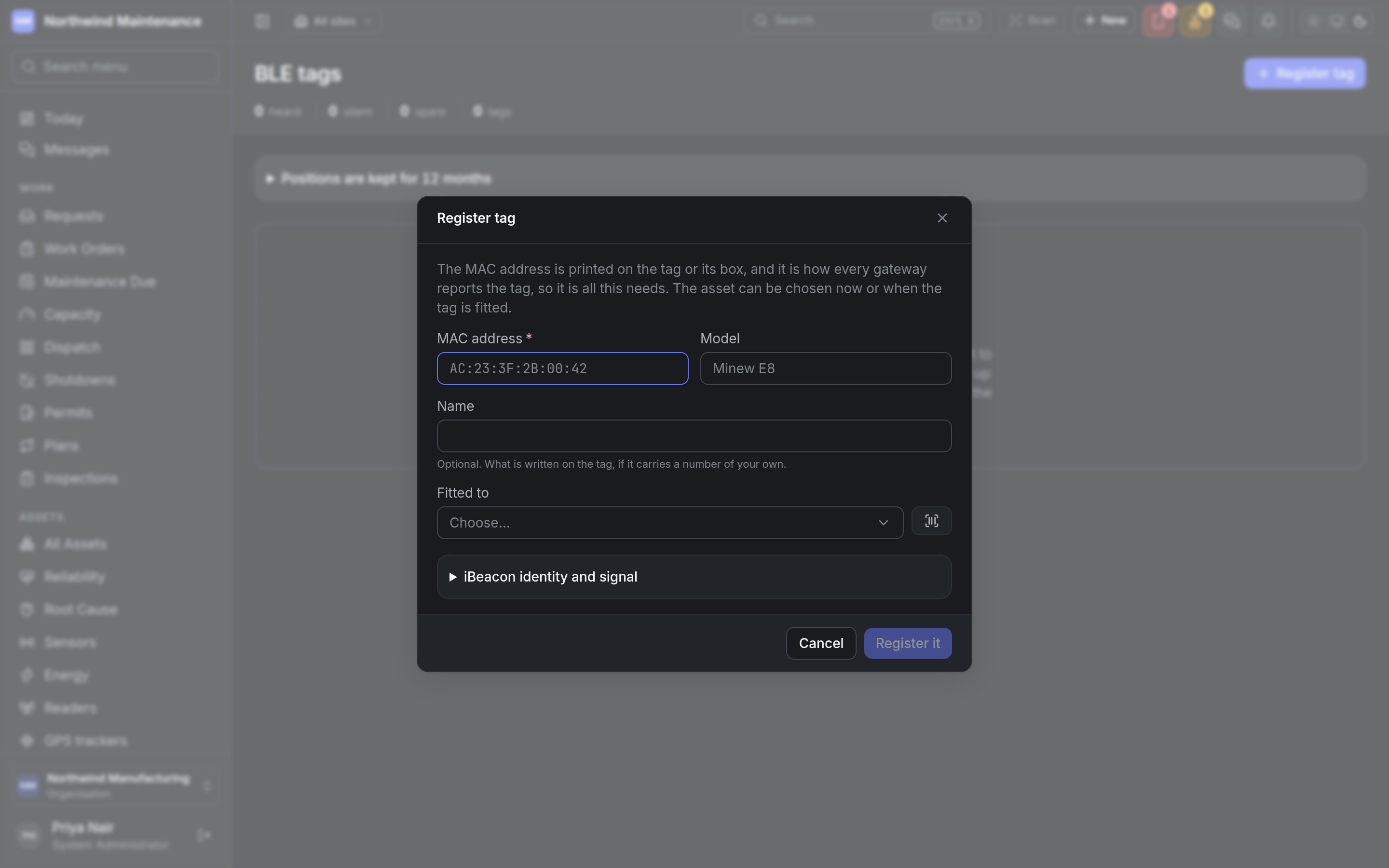Cancel the tag registration
Screen dimensions: 1389x868
click(x=821, y=643)
